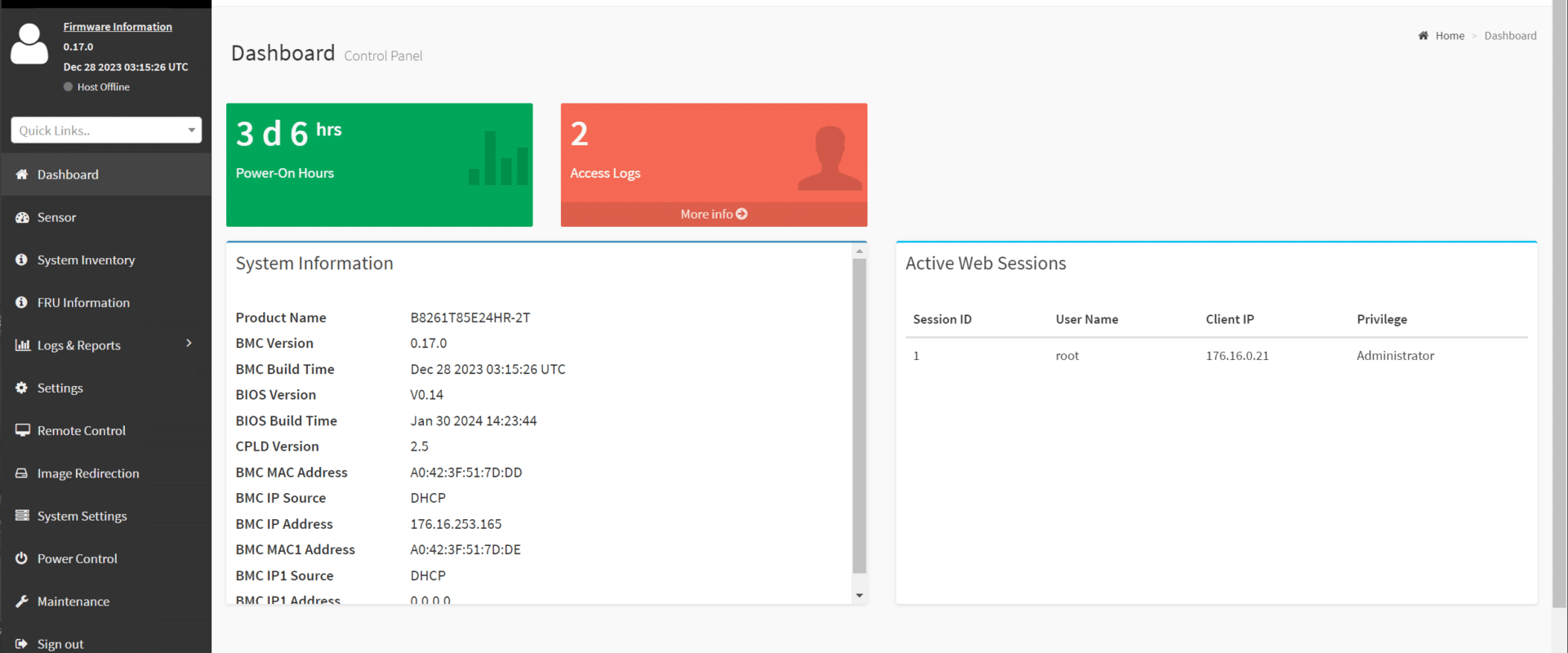The height and width of the screenshot is (653, 1568).
Task: Click the System Information scroll down arrow
Action: coord(859,596)
